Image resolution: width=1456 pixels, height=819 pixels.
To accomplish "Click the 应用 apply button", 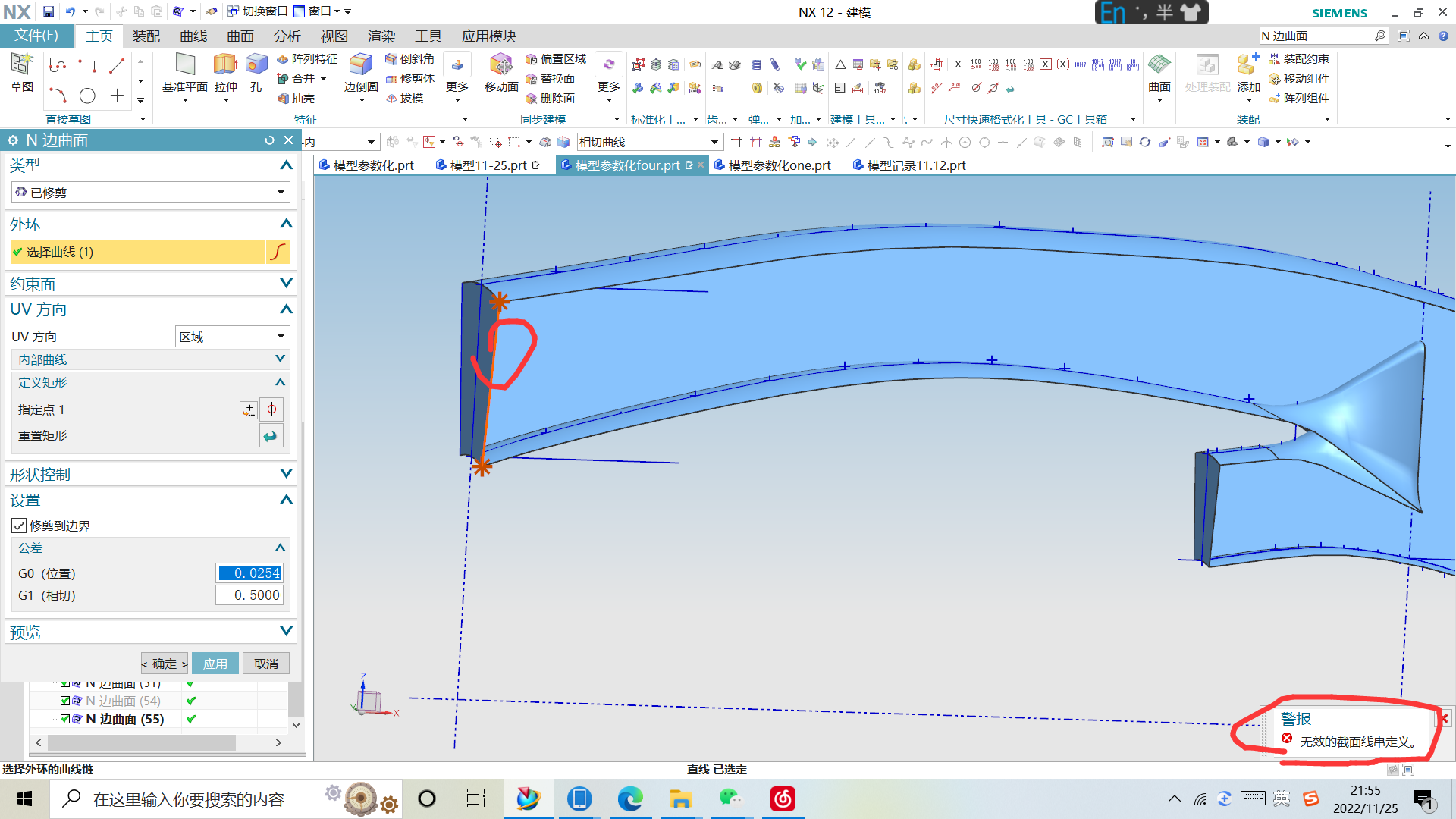I will (x=215, y=664).
